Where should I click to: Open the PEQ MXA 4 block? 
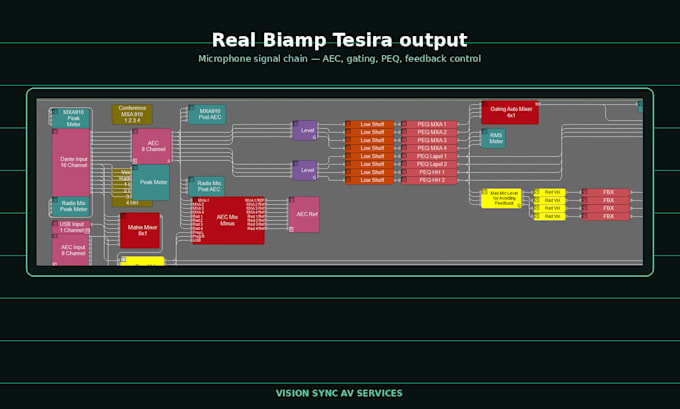click(429, 148)
